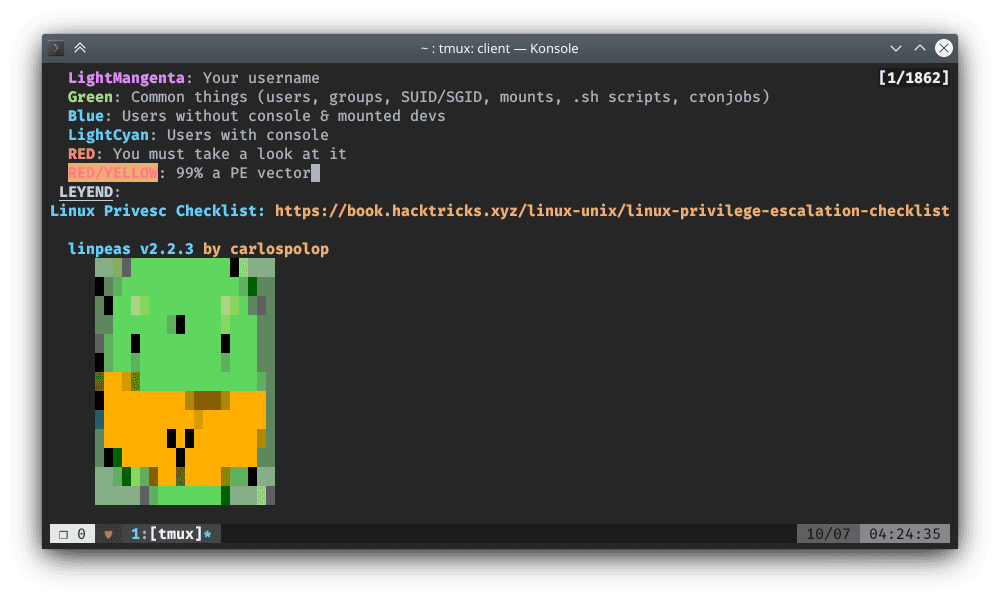The height and width of the screenshot is (599, 1000).
Task: Select the tmux session 0 indicator
Action: coord(72,534)
